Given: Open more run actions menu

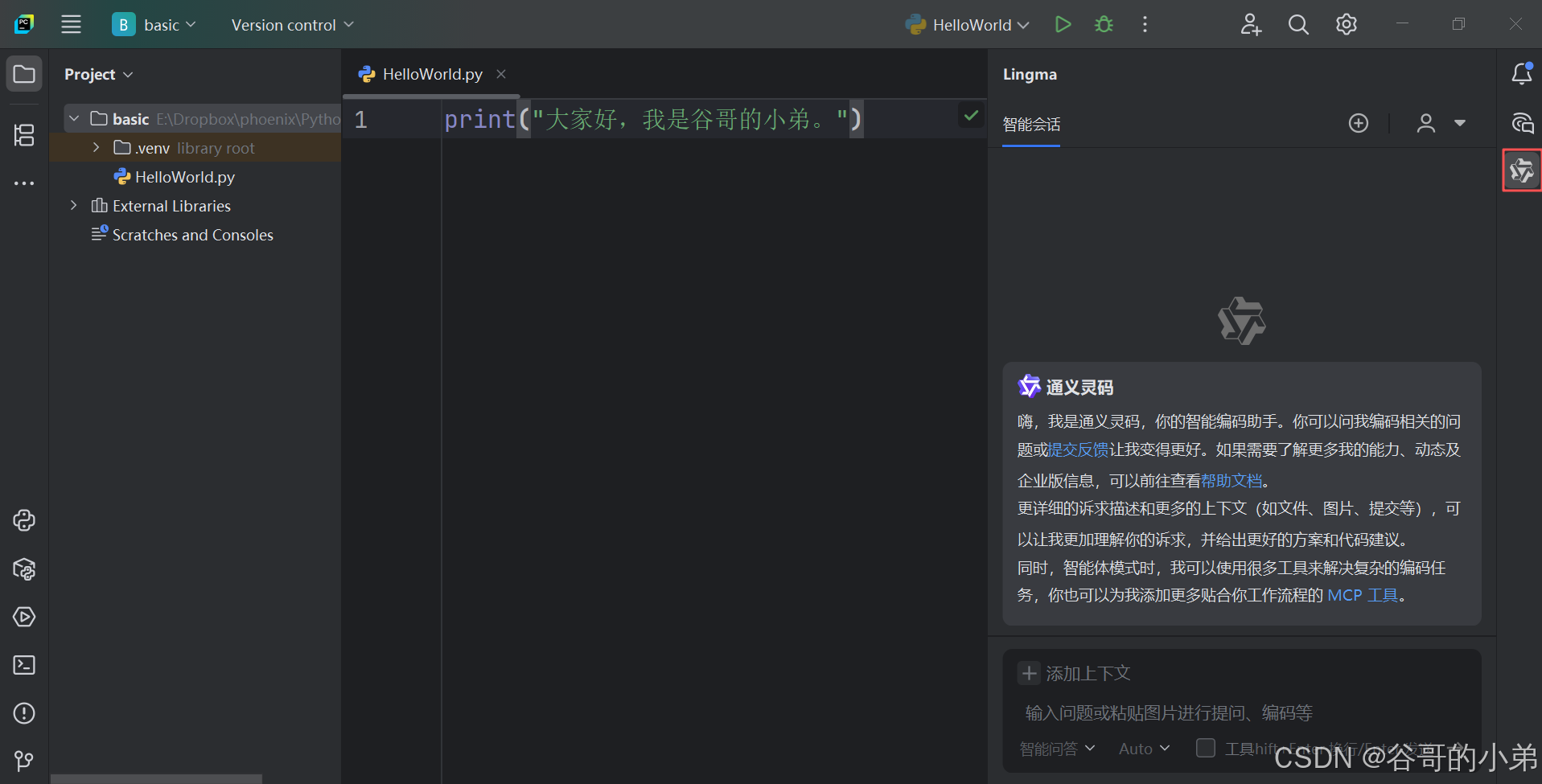Looking at the screenshot, I should click(x=1145, y=24).
